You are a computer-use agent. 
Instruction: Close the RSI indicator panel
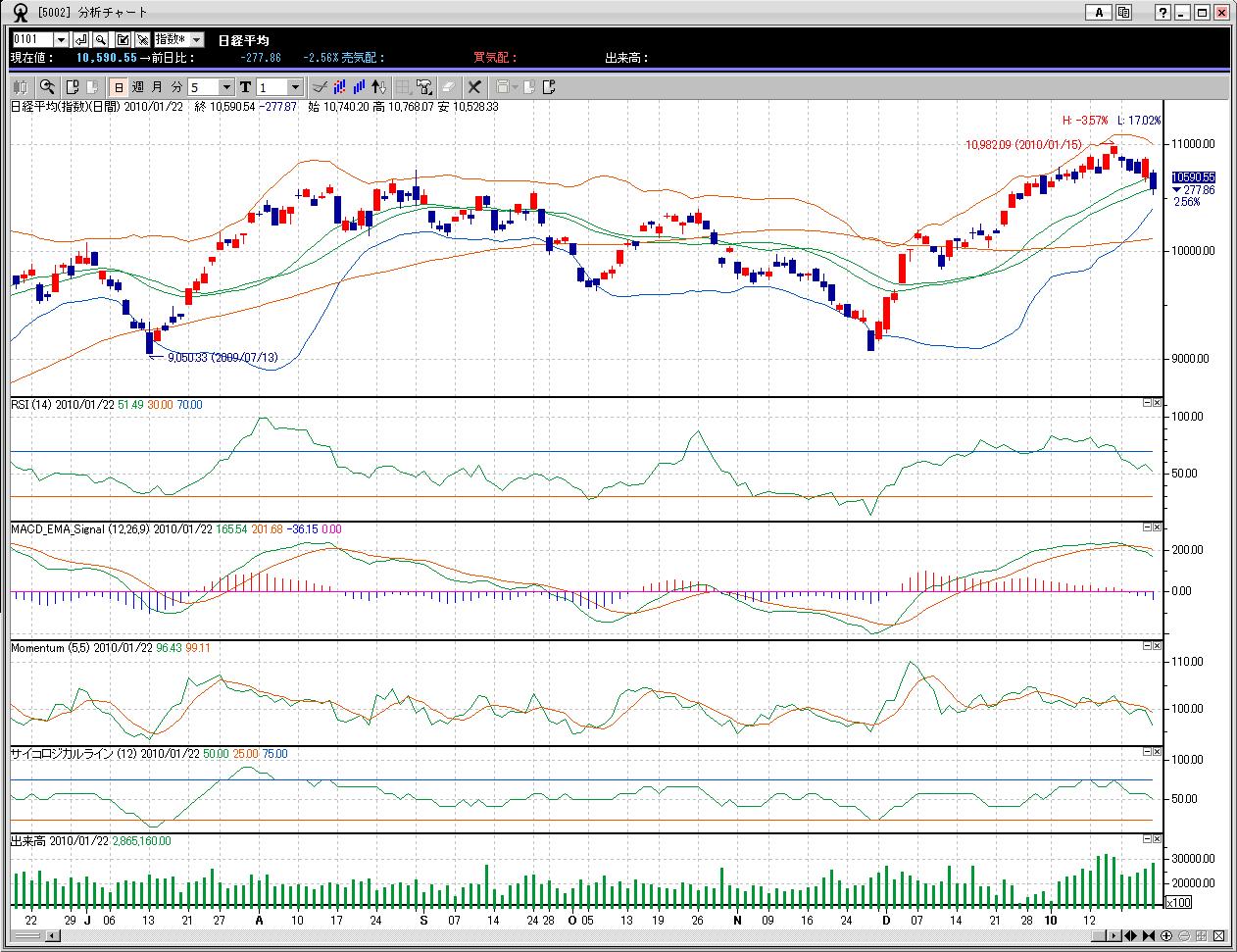click(1157, 403)
